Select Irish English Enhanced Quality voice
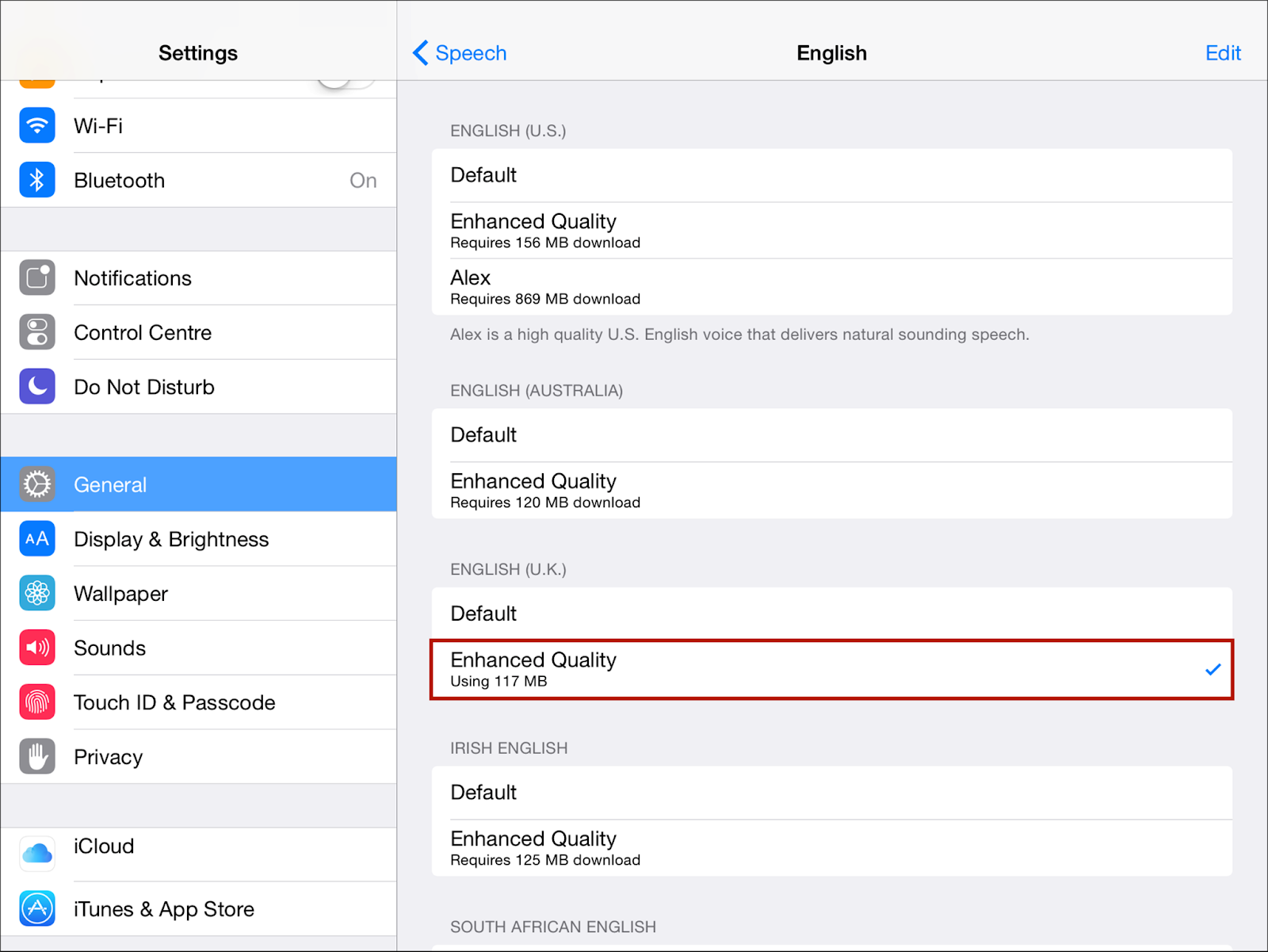The image size is (1268, 952). pos(831,848)
